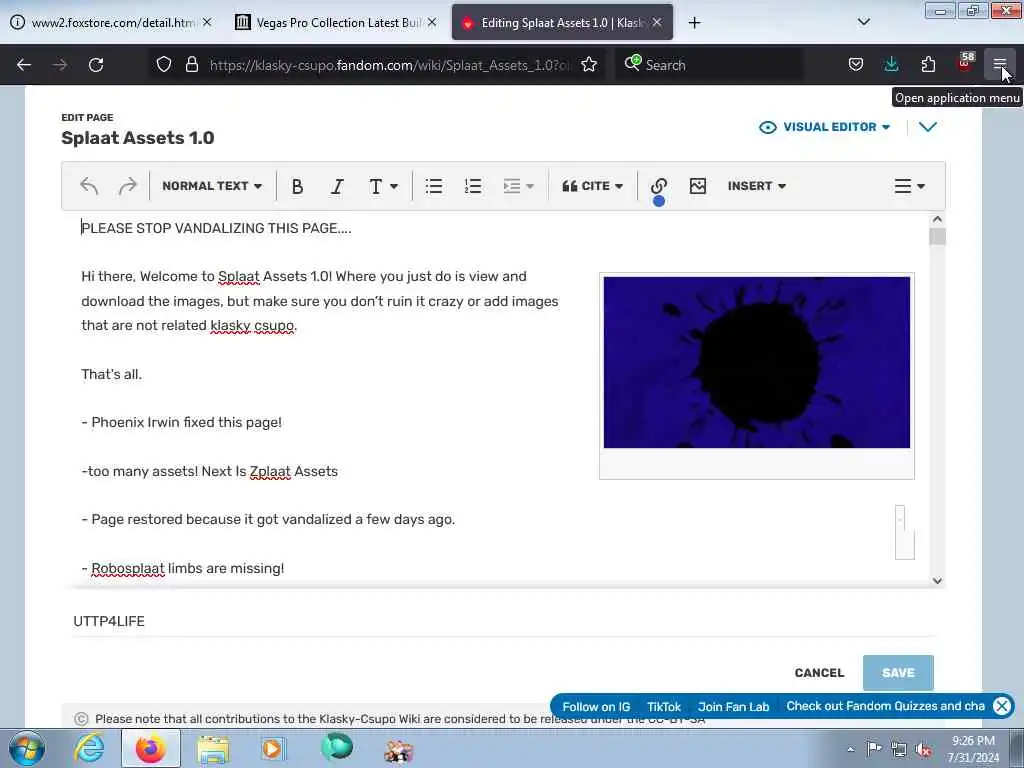Open the text style T dropdown
The width and height of the screenshot is (1024, 768).
pos(383,186)
